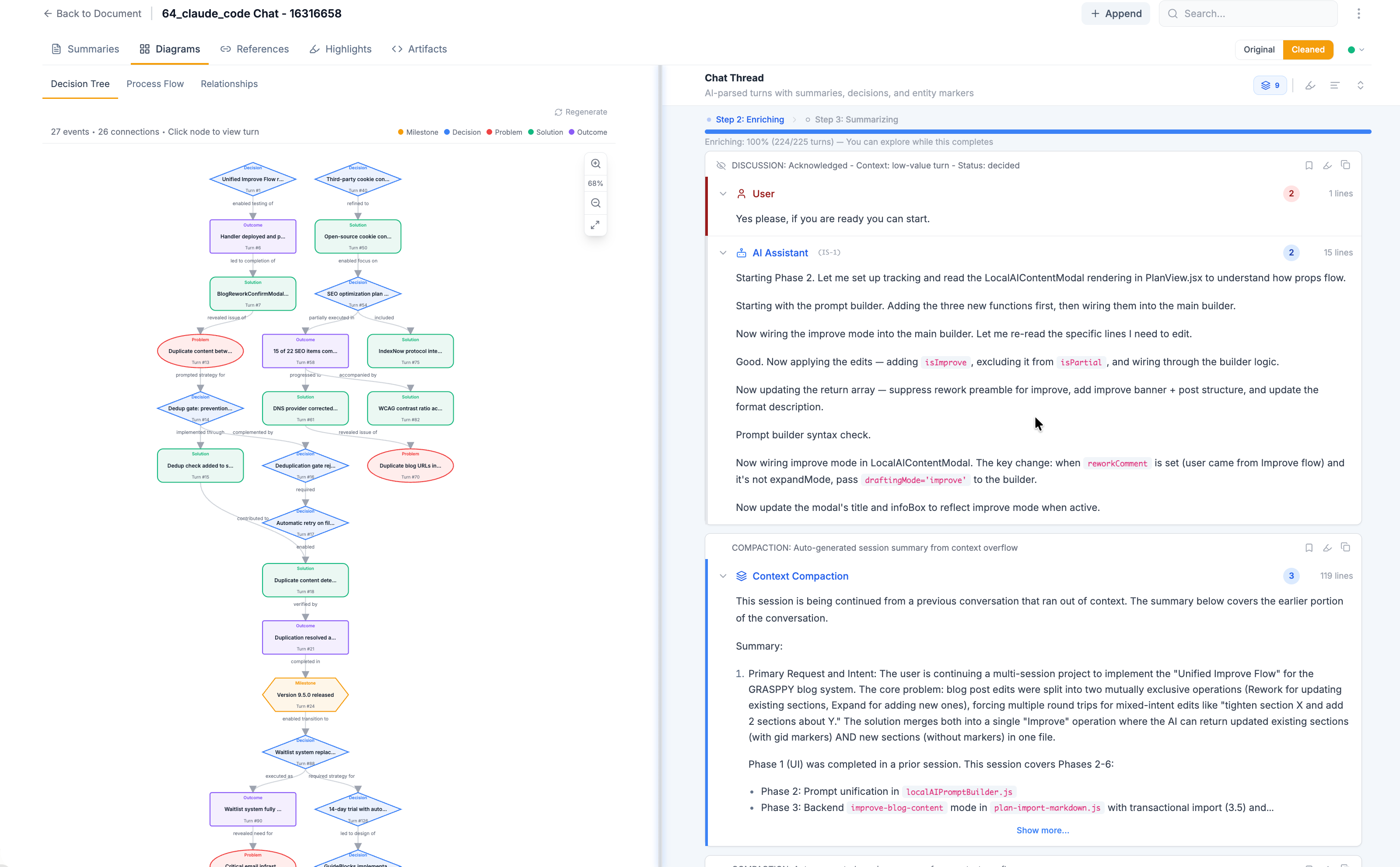Image resolution: width=1400 pixels, height=867 pixels.
Task: Select the Third-party cookie decision node
Action: tap(357, 179)
